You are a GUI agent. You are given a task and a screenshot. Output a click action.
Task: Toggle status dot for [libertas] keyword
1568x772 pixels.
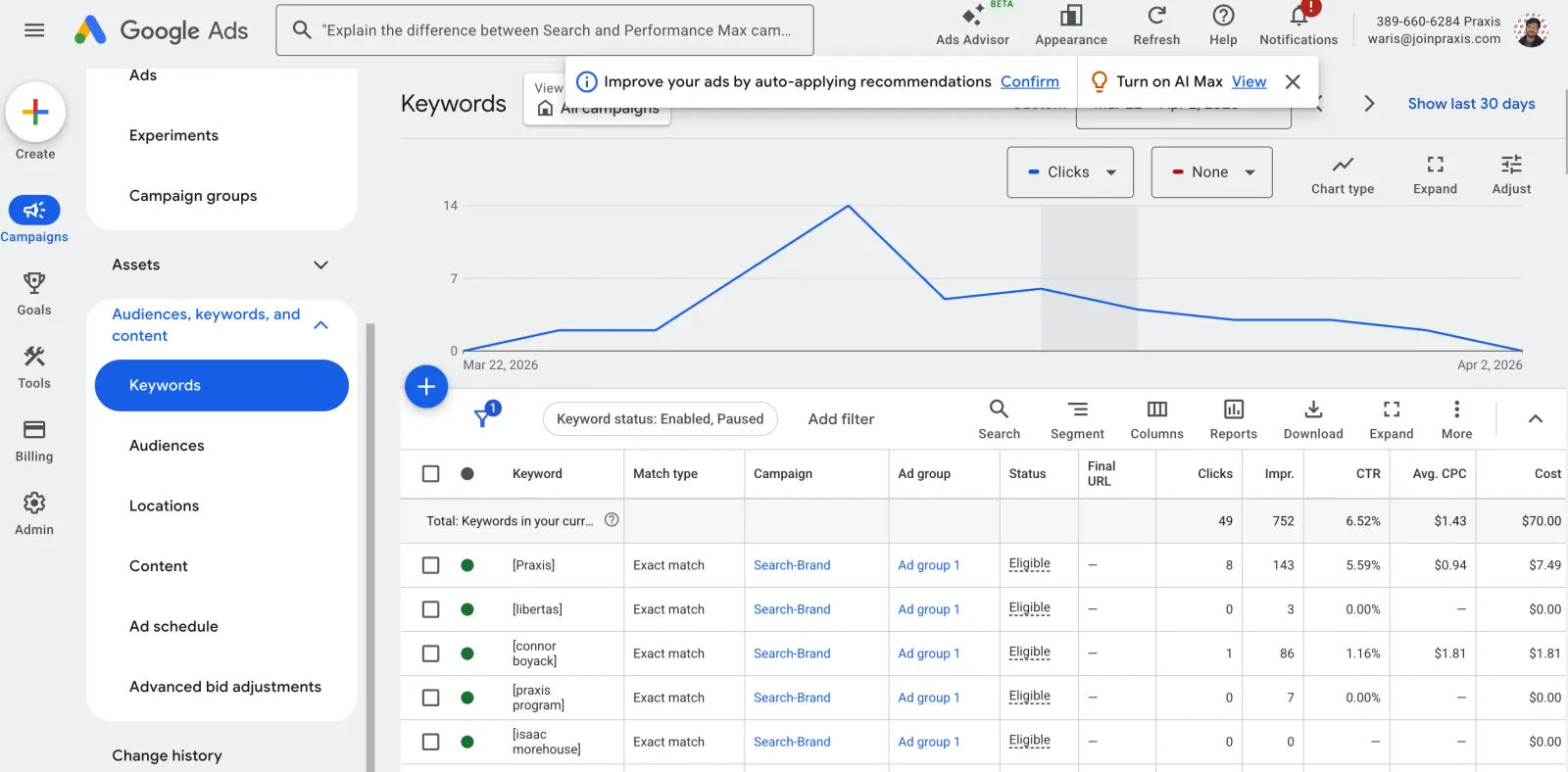[x=467, y=609]
